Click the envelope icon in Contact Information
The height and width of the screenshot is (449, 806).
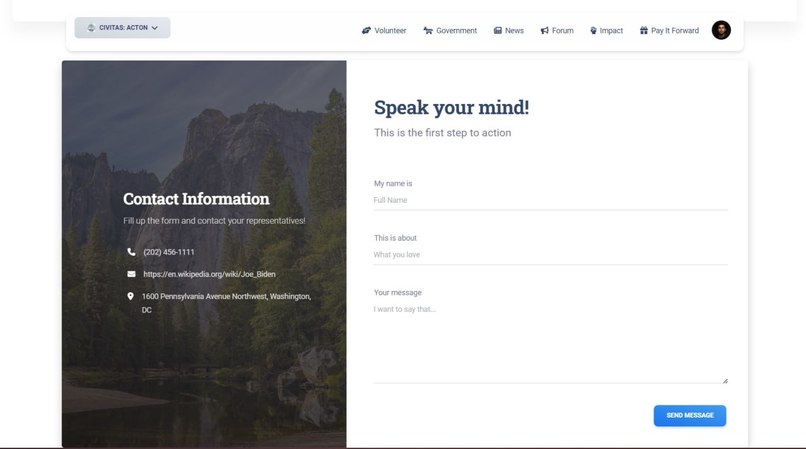(x=131, y=274)
